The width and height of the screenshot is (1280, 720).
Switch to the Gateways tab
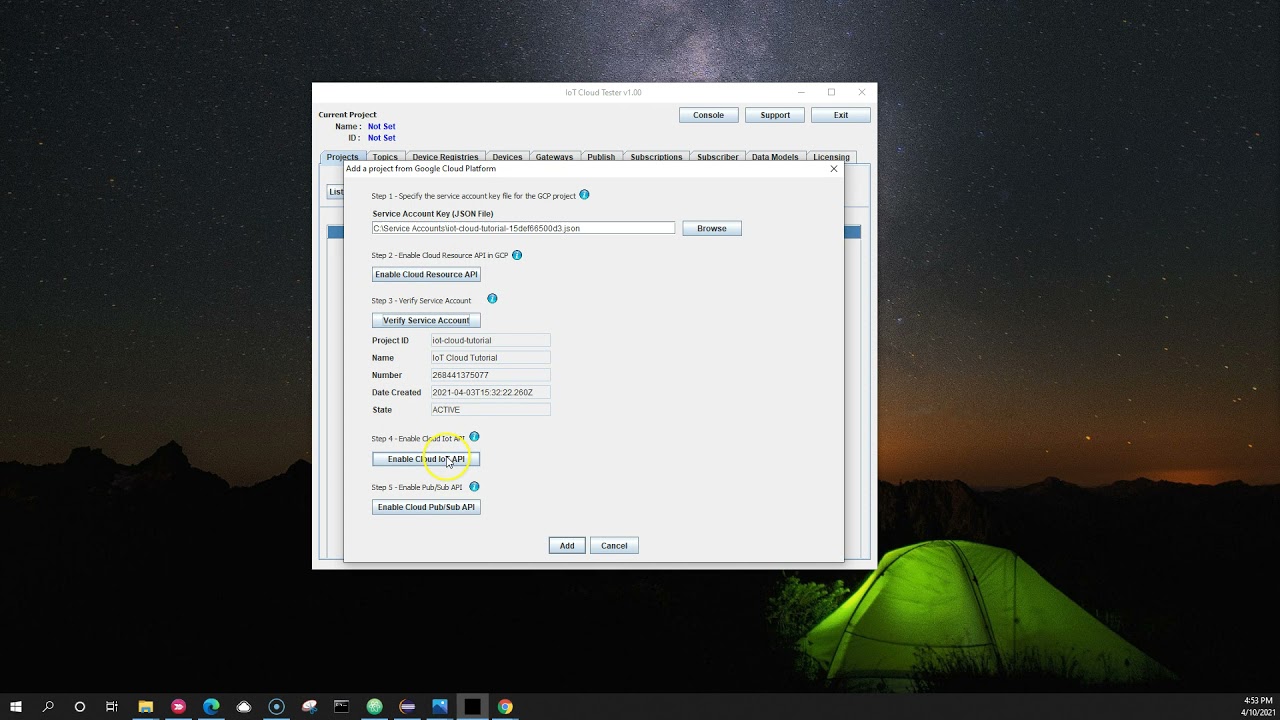554,157
